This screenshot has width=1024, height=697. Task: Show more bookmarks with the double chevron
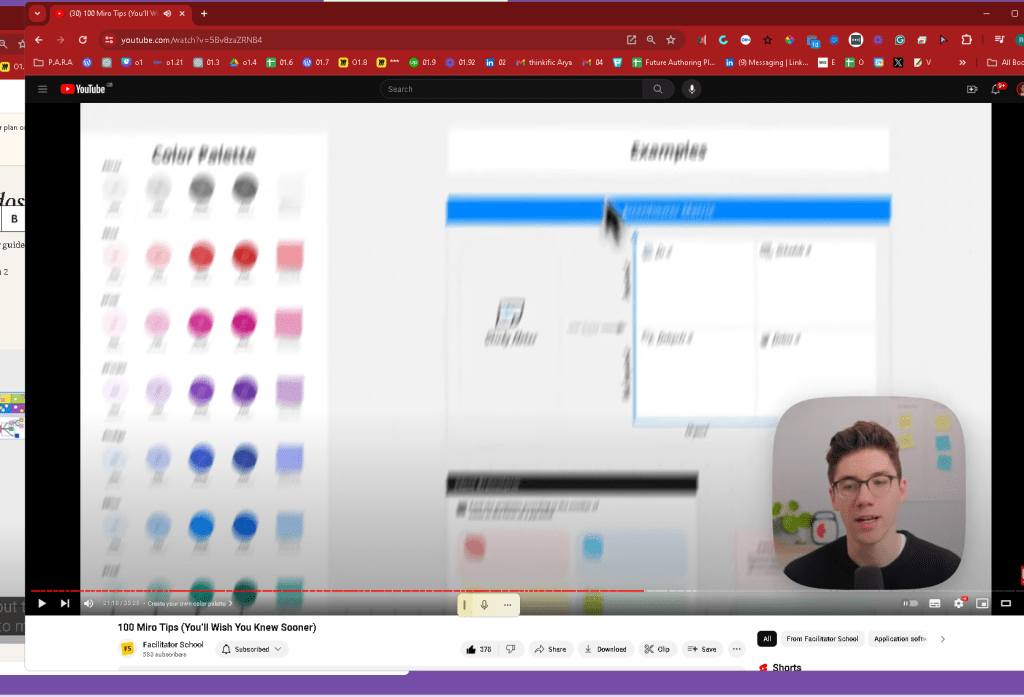[962, 62]
